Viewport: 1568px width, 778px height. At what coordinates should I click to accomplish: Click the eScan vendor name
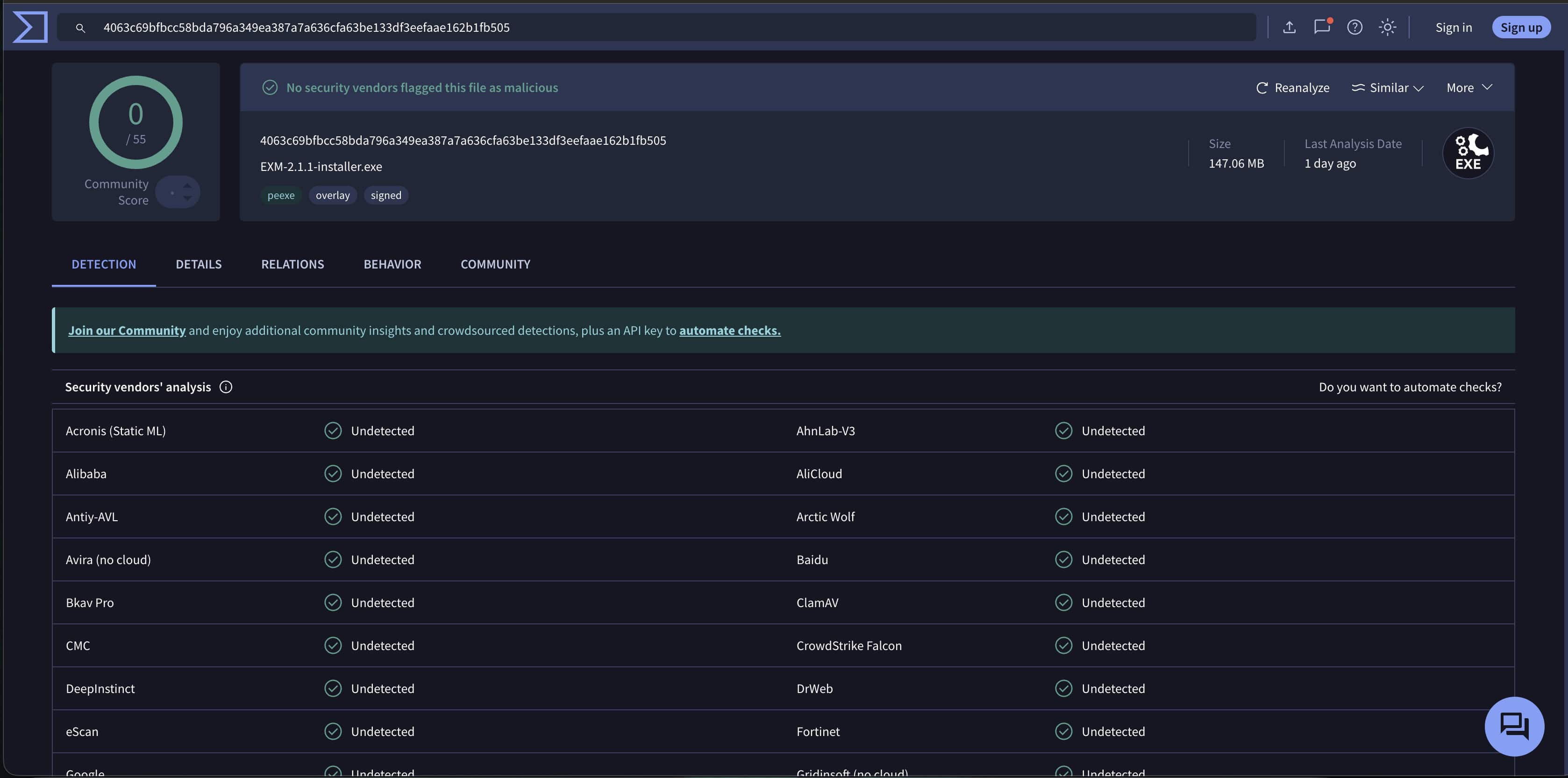coord(82,732)
